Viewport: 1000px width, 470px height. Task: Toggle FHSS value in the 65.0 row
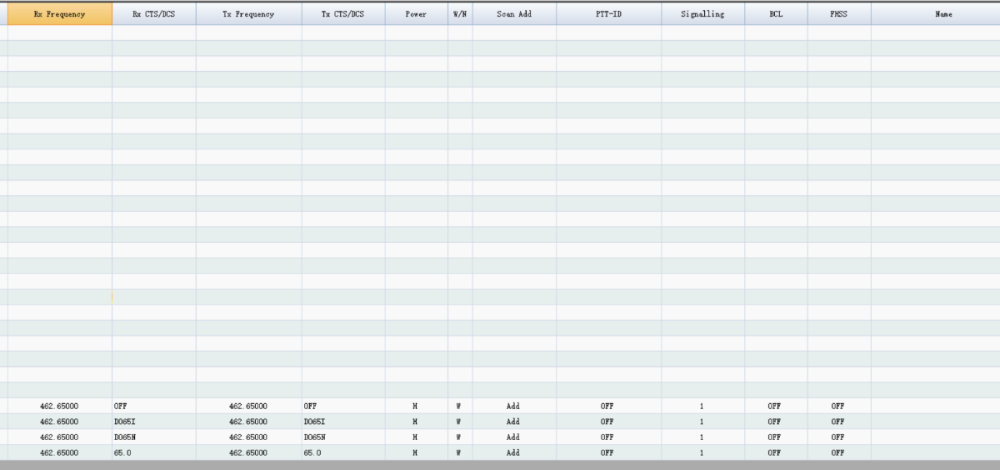point(838,453)
